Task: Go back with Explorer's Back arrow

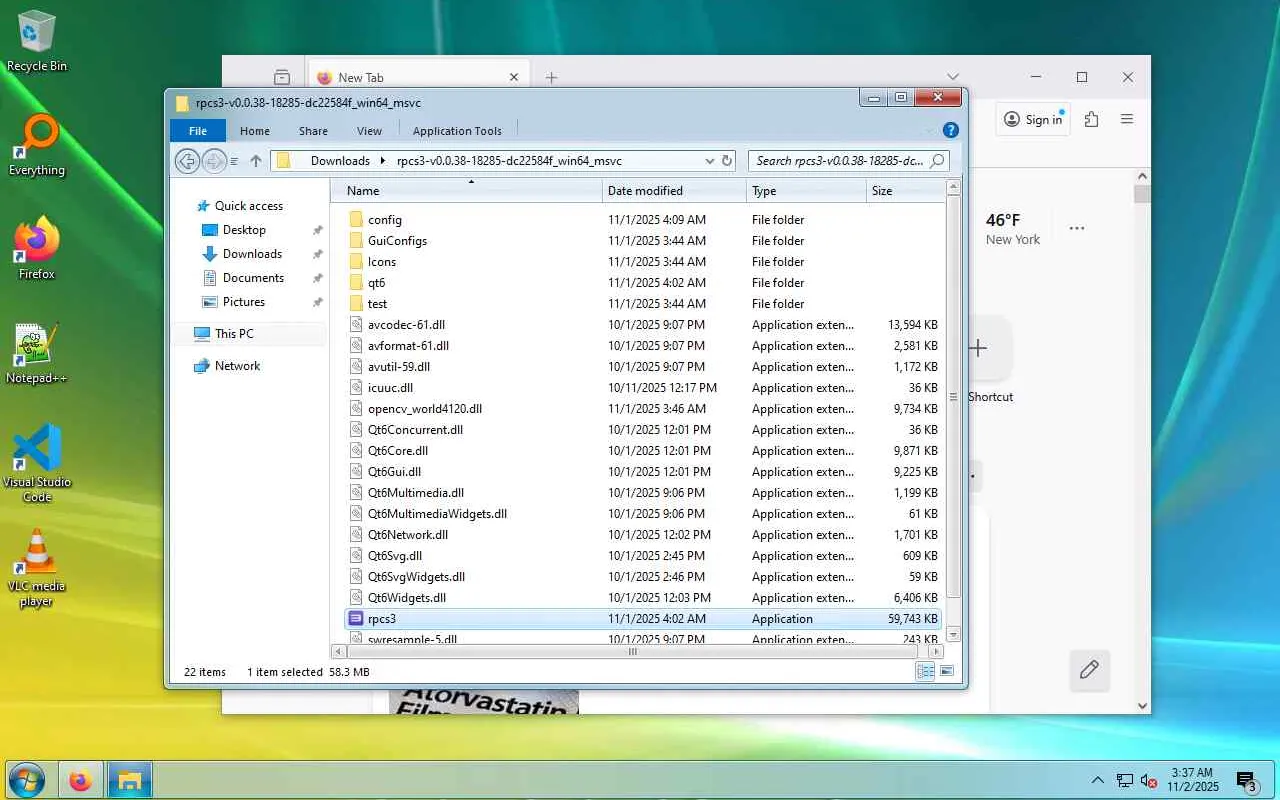Action: (186, 160)
